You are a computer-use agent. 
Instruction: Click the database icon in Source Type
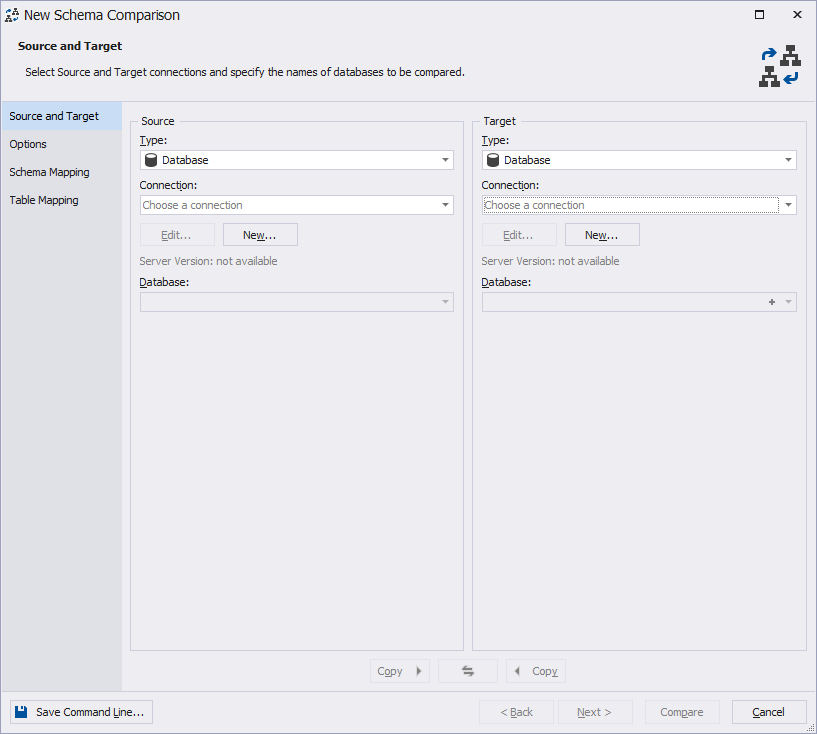coord(151,160)
